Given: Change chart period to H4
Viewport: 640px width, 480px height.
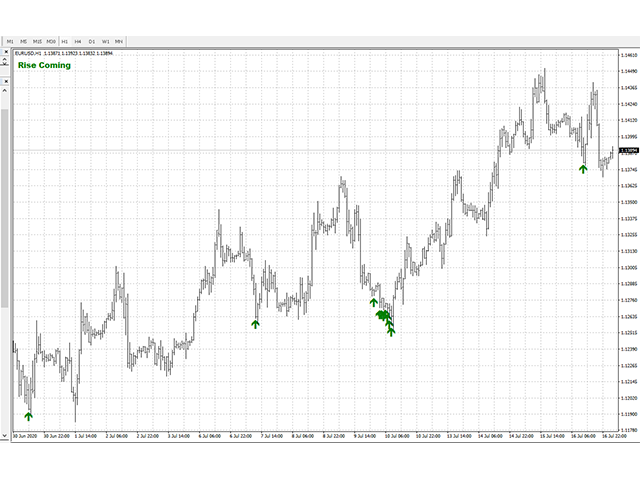Looking at the screenshot, I should coord(78,41).
